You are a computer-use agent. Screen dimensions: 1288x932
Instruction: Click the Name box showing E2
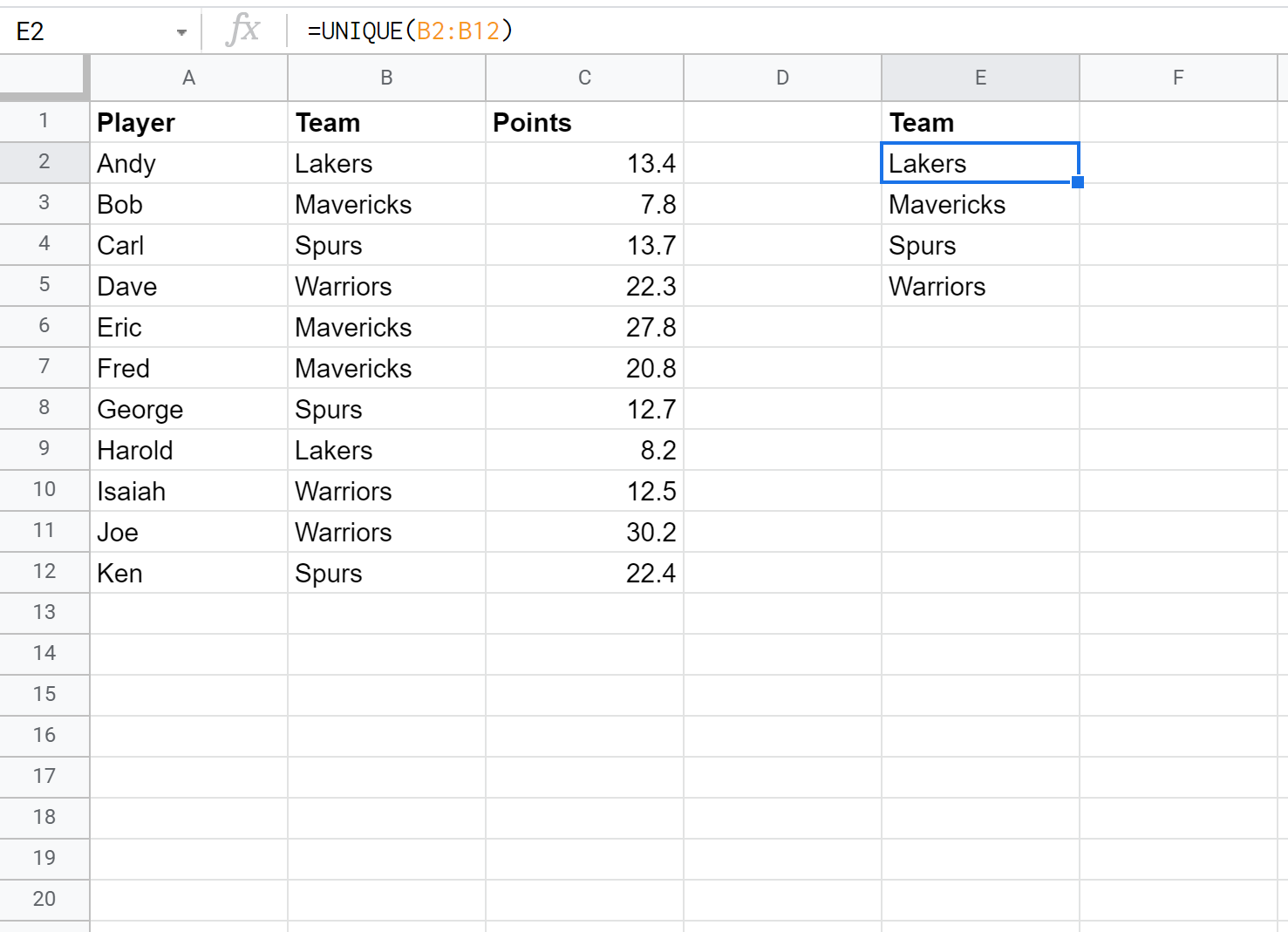click(x=87, y=31)
